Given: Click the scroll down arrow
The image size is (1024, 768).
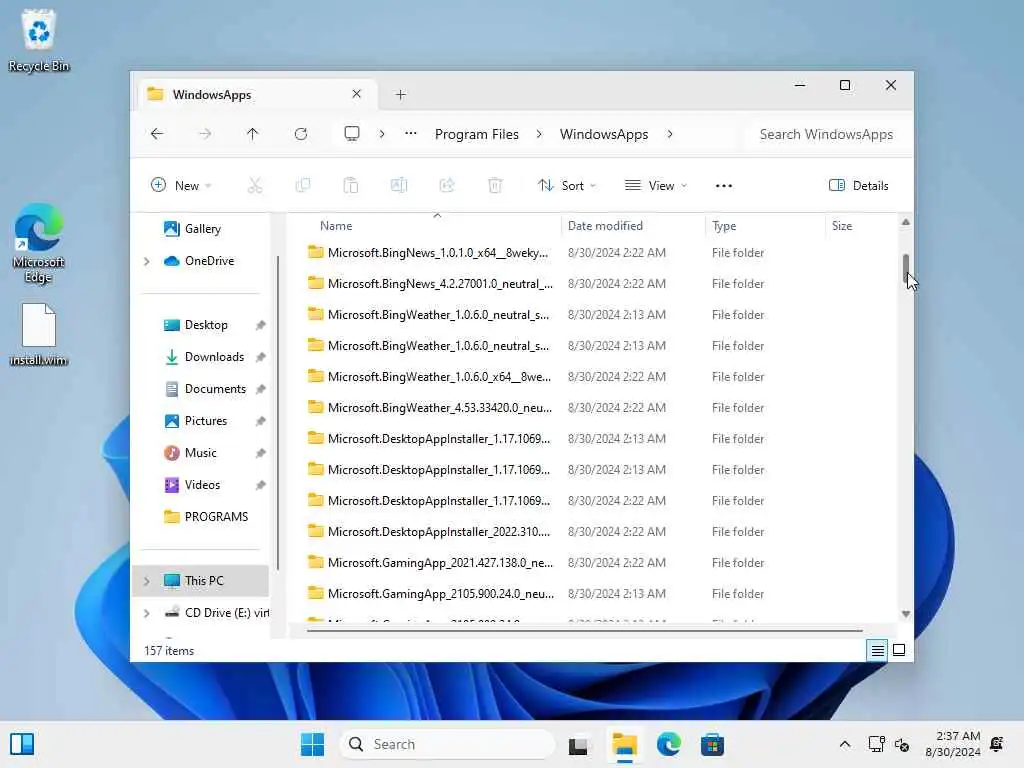Looking at the screenshot, I should [906, 614].
